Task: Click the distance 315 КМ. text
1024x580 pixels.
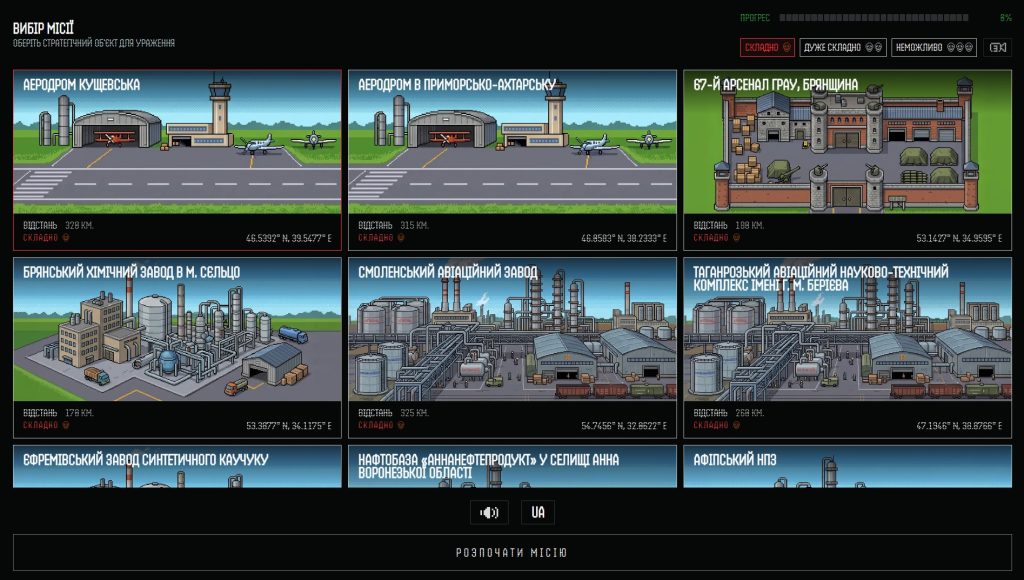Action: tap(414, 225)
